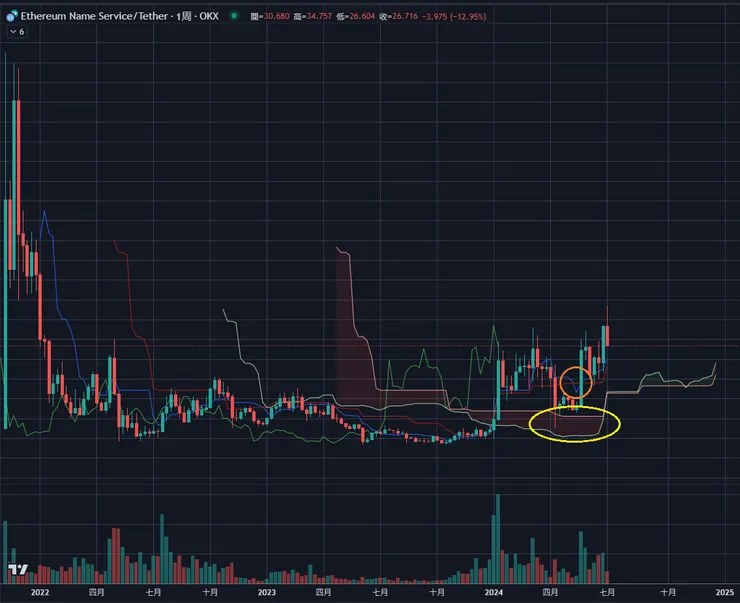The image size is (740, 603).
Task: Click the Ethereum Name Service coin logo icon
Action: coord(12,17)
